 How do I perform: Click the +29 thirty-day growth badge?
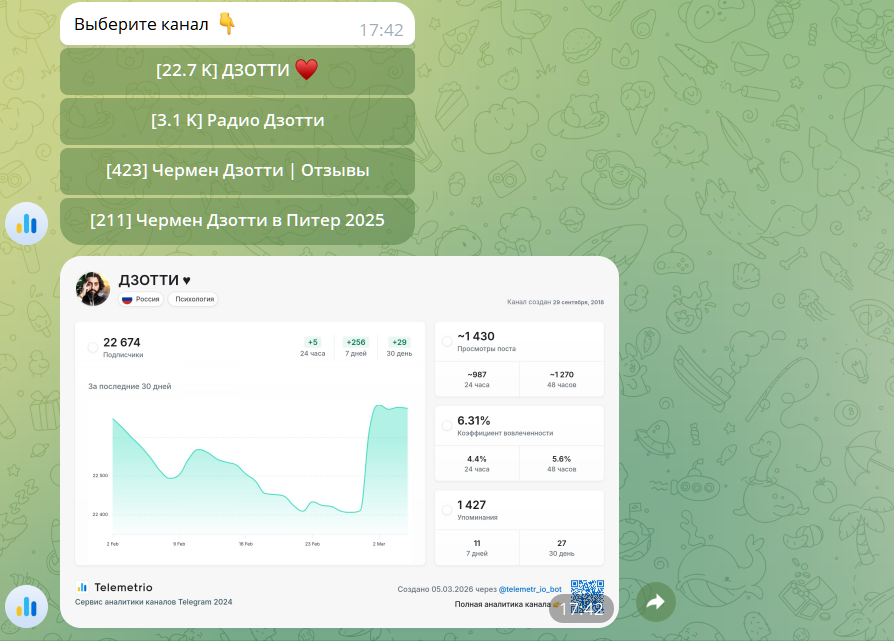coord(399,342)
